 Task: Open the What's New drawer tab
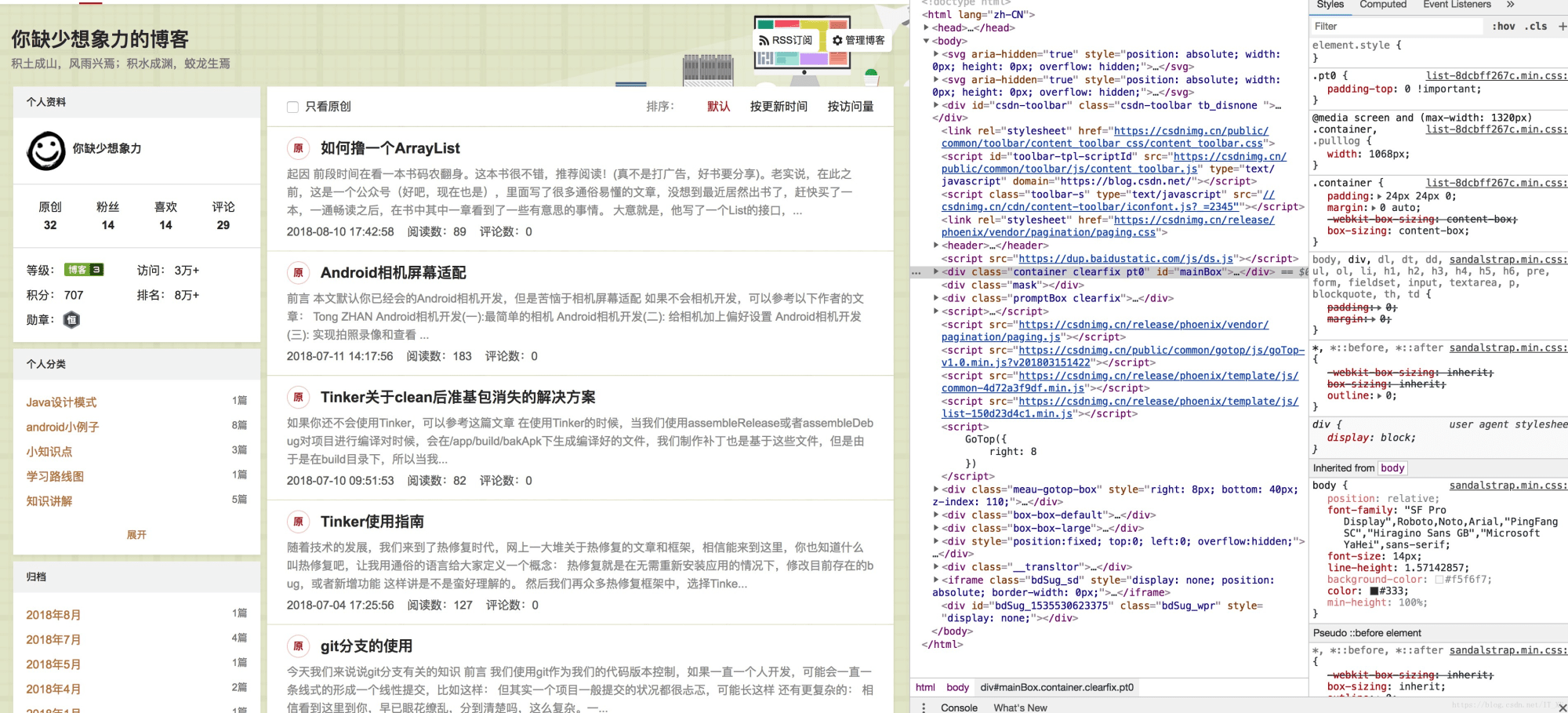point(1020,707)
